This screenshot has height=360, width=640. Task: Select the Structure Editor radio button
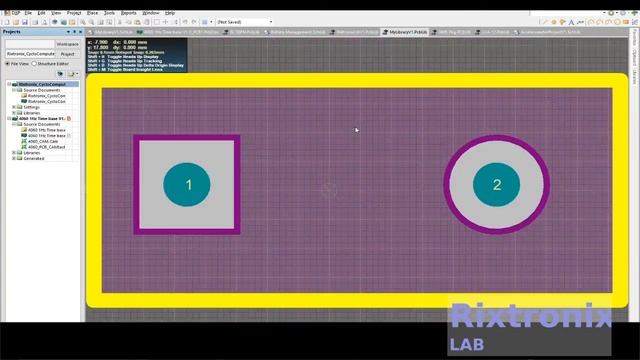tap(34, 64)
